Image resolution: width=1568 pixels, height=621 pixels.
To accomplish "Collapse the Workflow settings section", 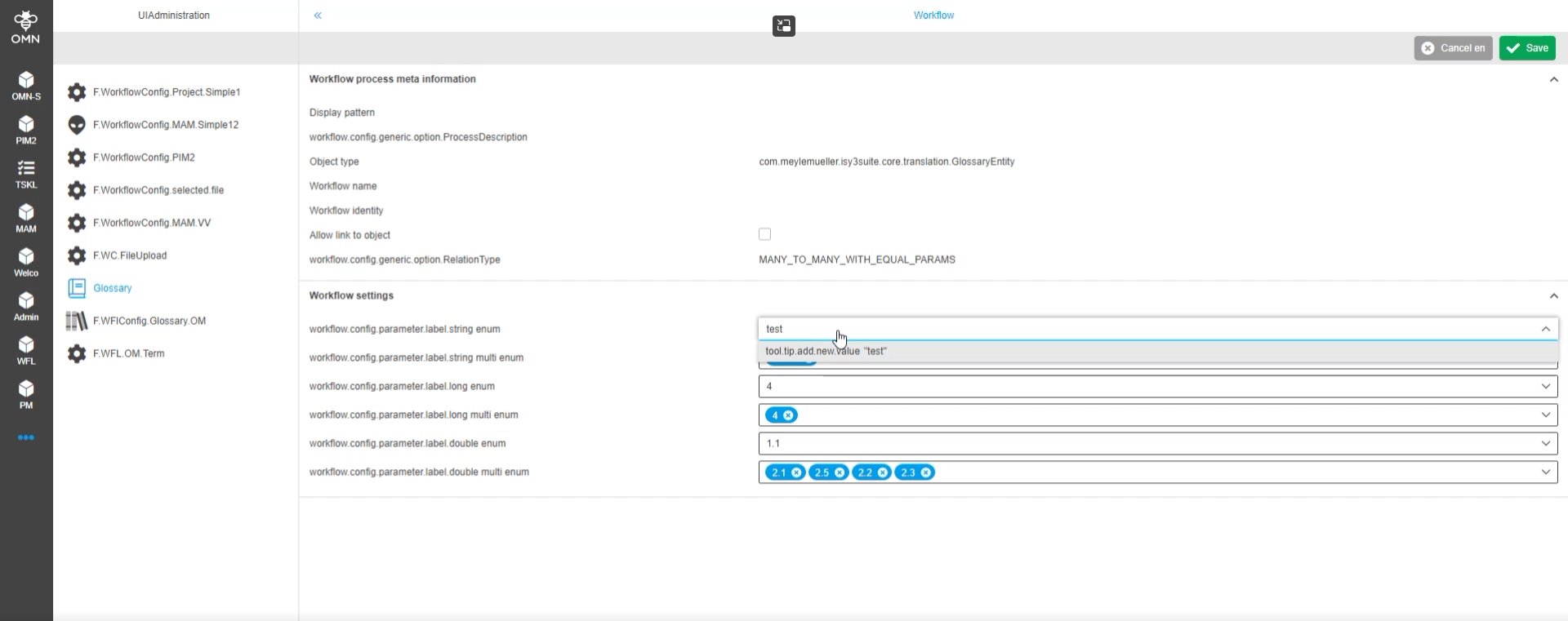I will point(1553,295).
